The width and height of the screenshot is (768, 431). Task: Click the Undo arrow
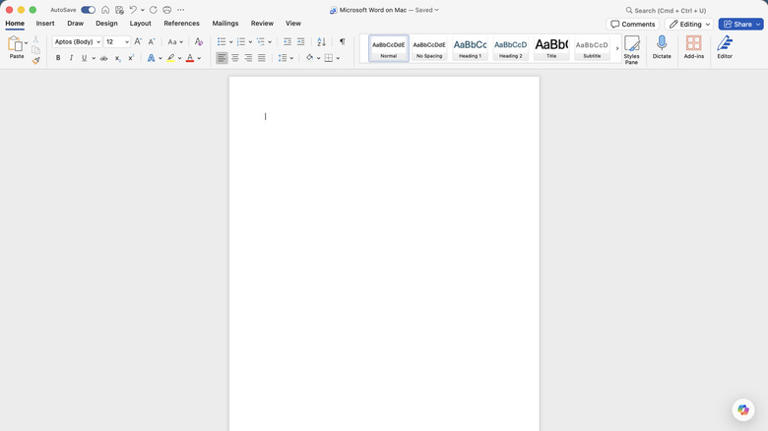[133, 10]
